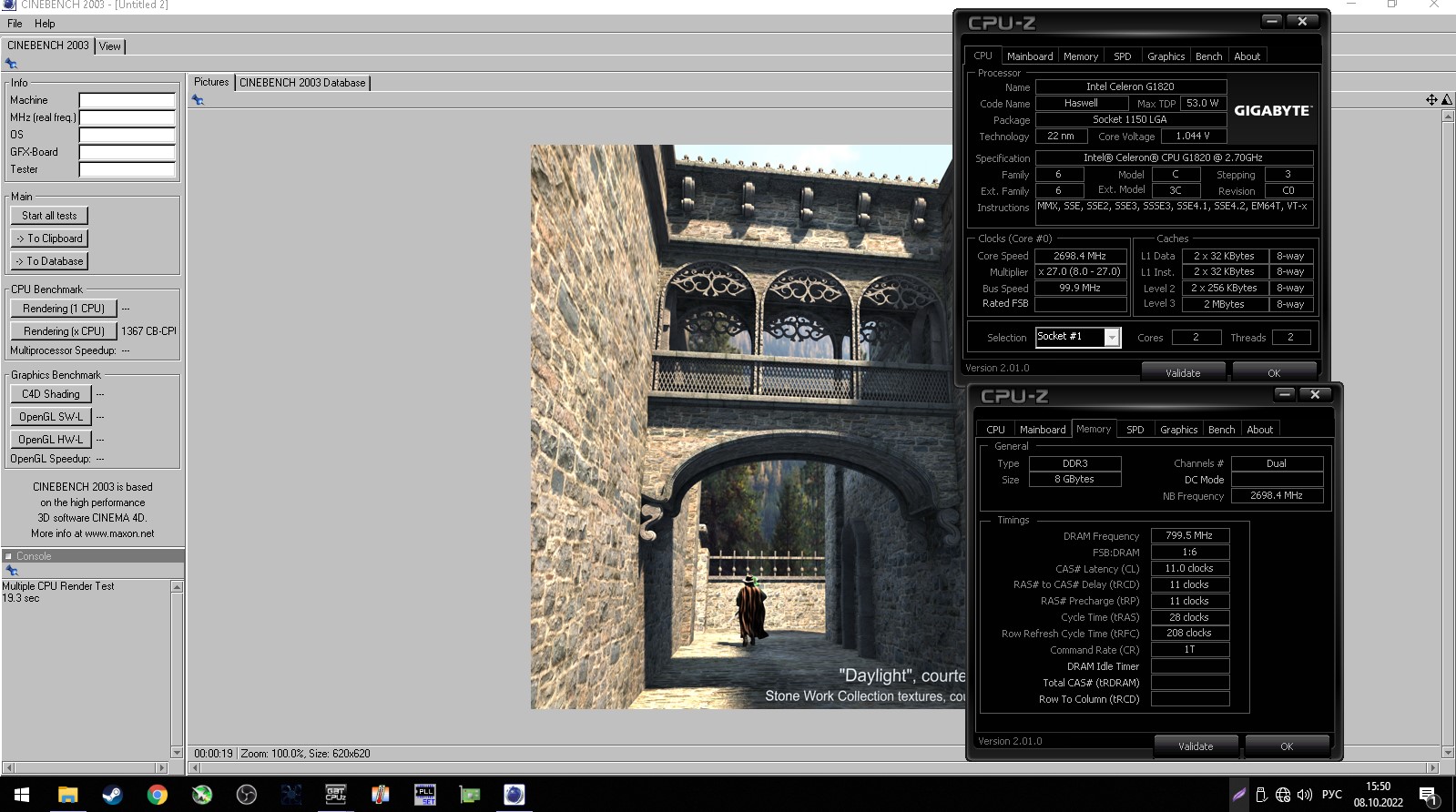Click the Machine input field
Viewport: 1456px width, 812px height.
coord(127,100)
